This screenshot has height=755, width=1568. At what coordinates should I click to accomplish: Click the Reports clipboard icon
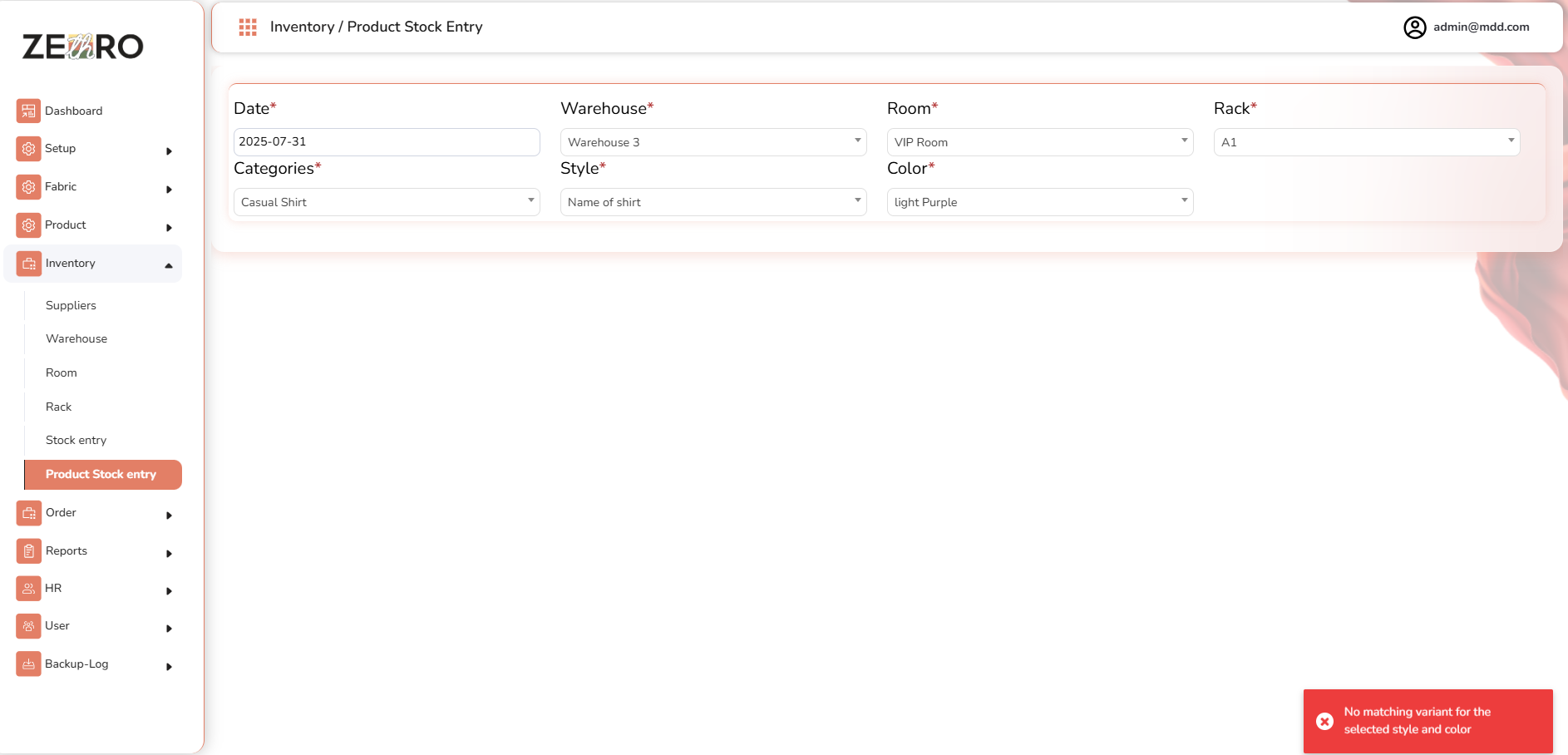tap(28, 550)
